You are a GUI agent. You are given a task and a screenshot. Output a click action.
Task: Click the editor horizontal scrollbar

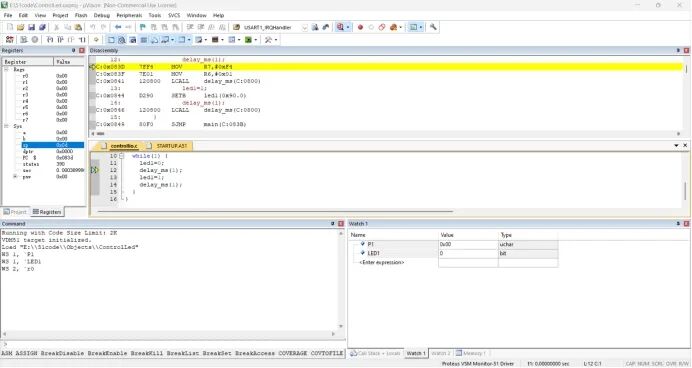click(x=275, y=211)
